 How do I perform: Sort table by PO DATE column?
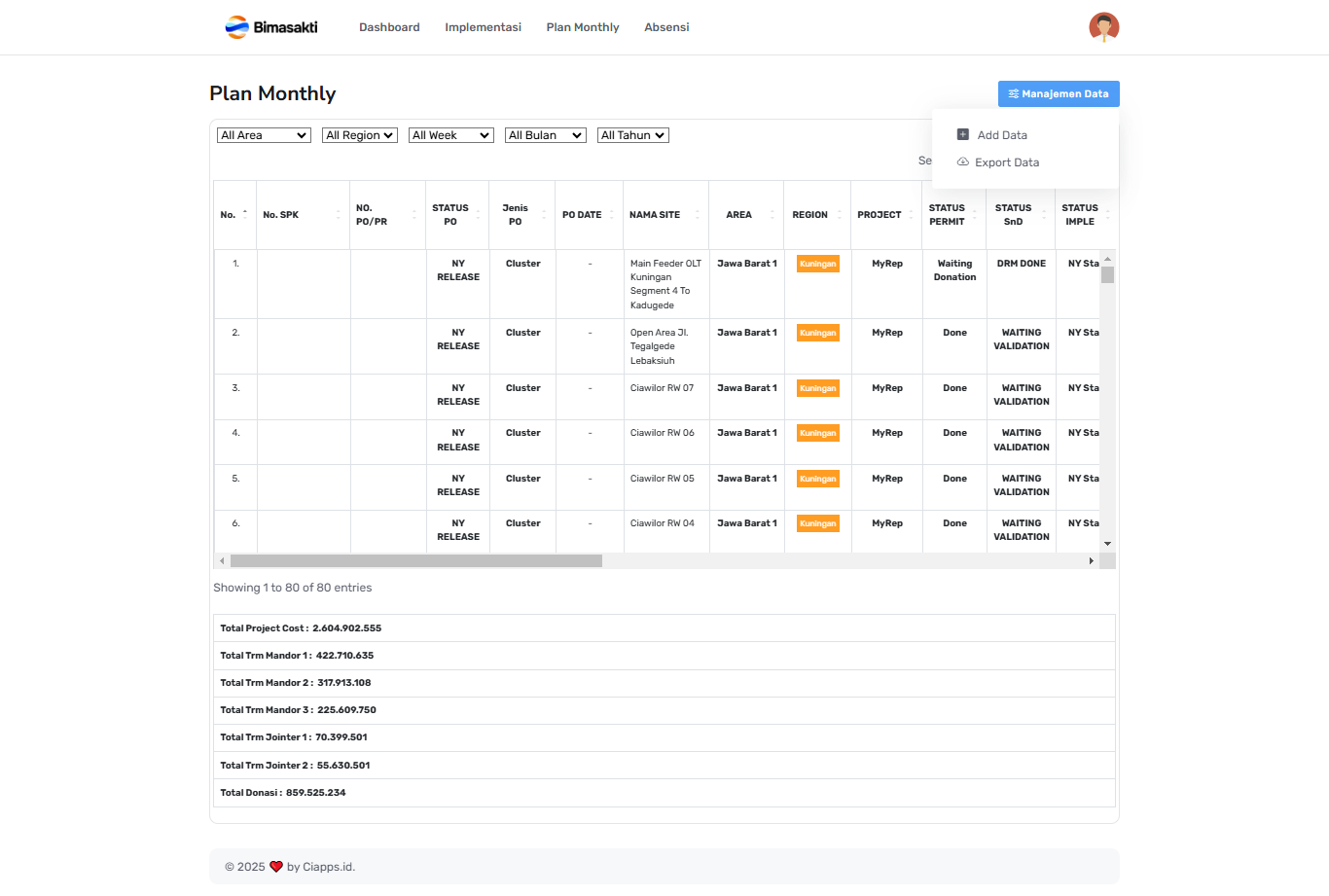pyautogui.click(x=588, y=215)
